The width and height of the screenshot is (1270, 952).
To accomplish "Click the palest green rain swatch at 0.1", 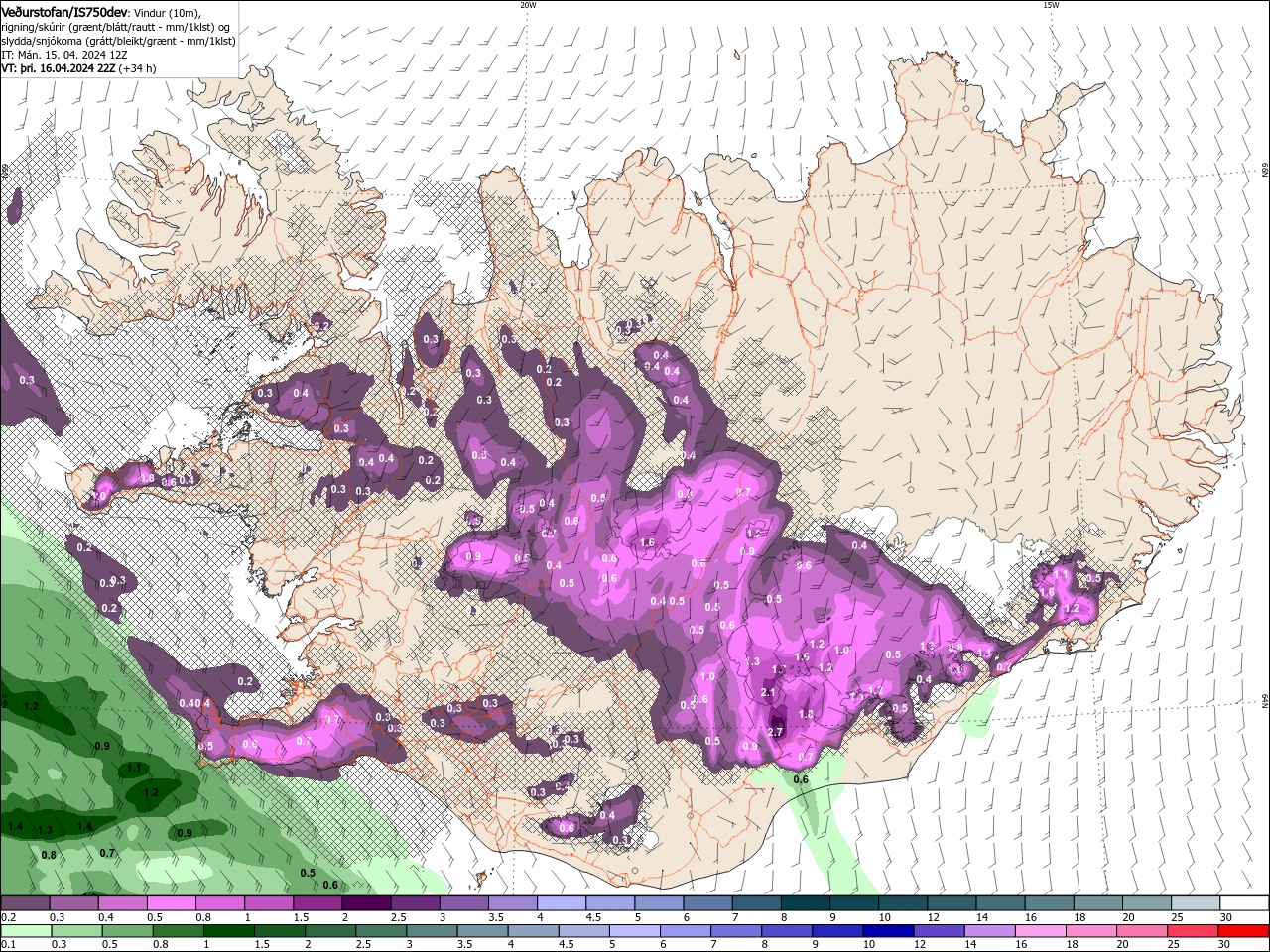I will coord(26,931).
